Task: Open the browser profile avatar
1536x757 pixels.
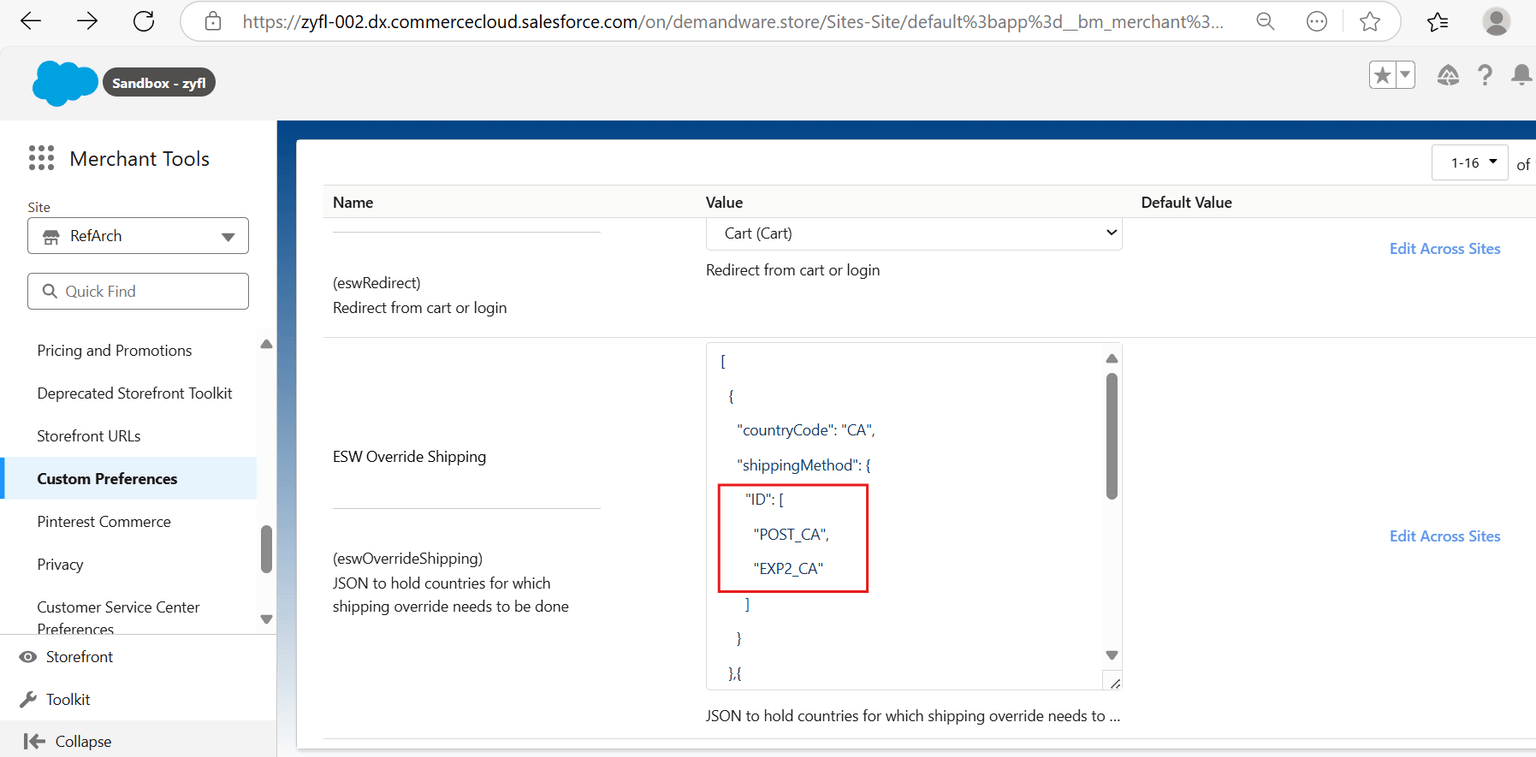Action: [x=1496, y=21]
